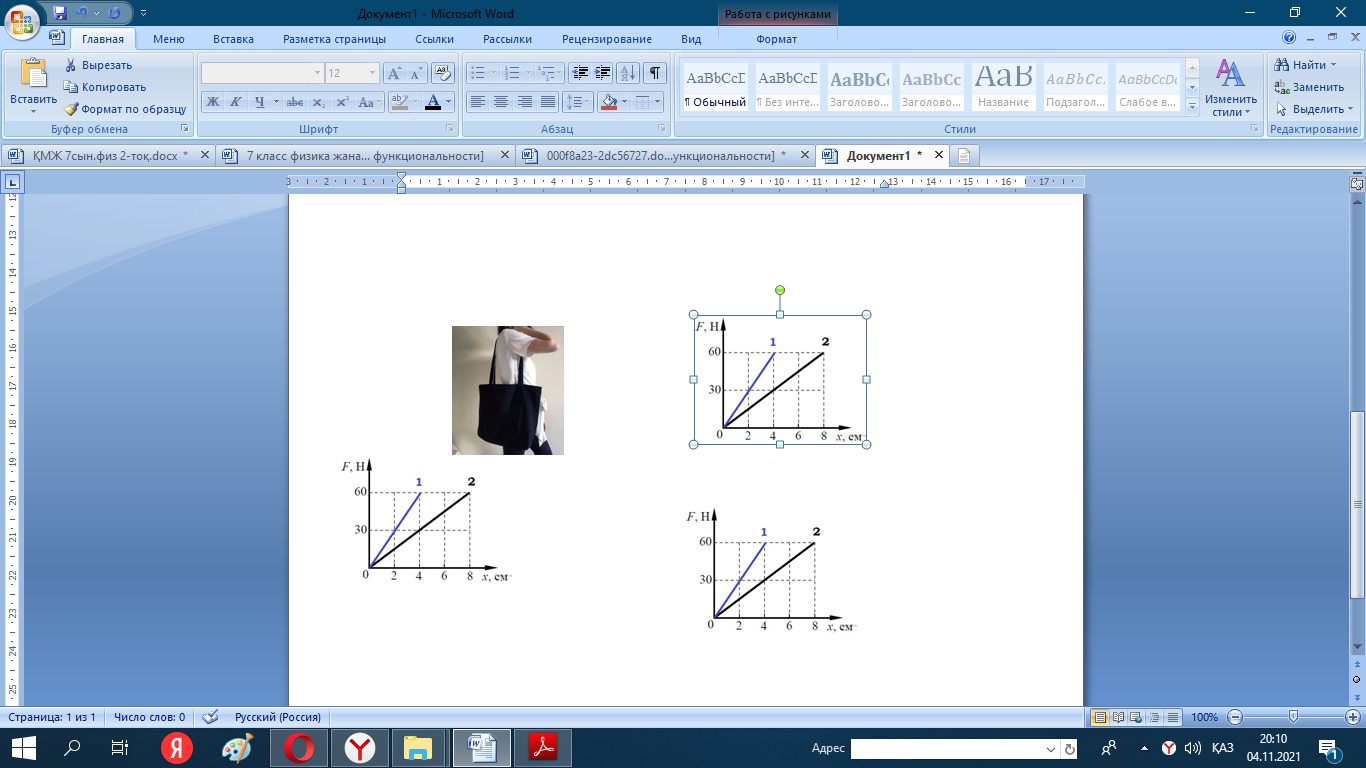Screen dimensions: 1366x768
Task: Switch to the Вставка ribbon tab
Action: point(234,39)
